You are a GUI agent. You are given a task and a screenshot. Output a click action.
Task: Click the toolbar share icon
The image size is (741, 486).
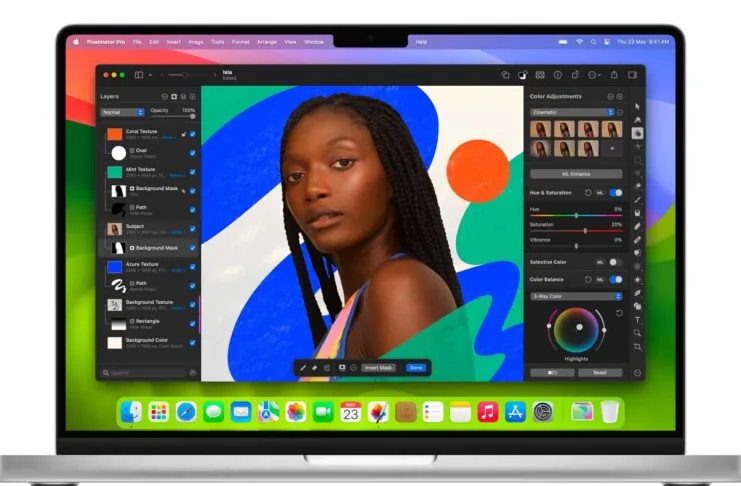pos(614,75)
